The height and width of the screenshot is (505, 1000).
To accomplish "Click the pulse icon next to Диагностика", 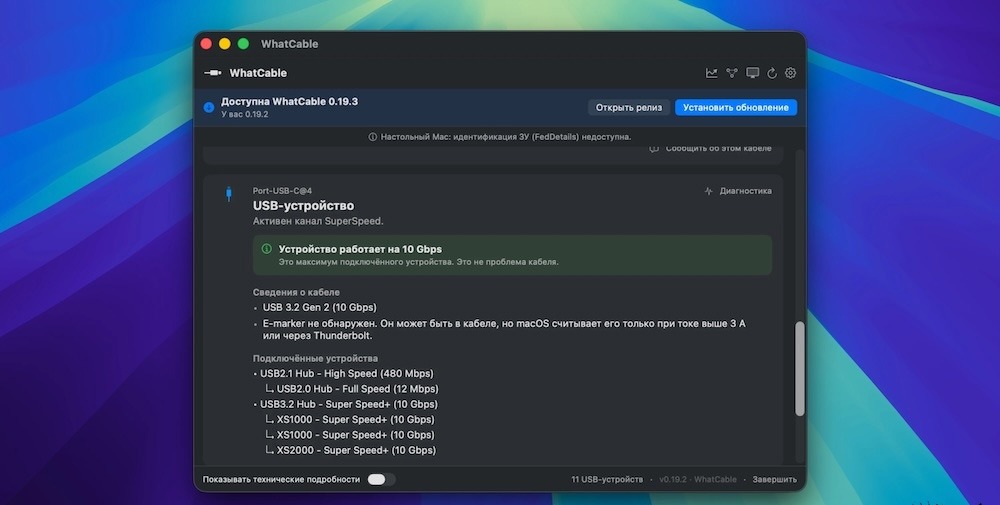I will tap(709, 191).
